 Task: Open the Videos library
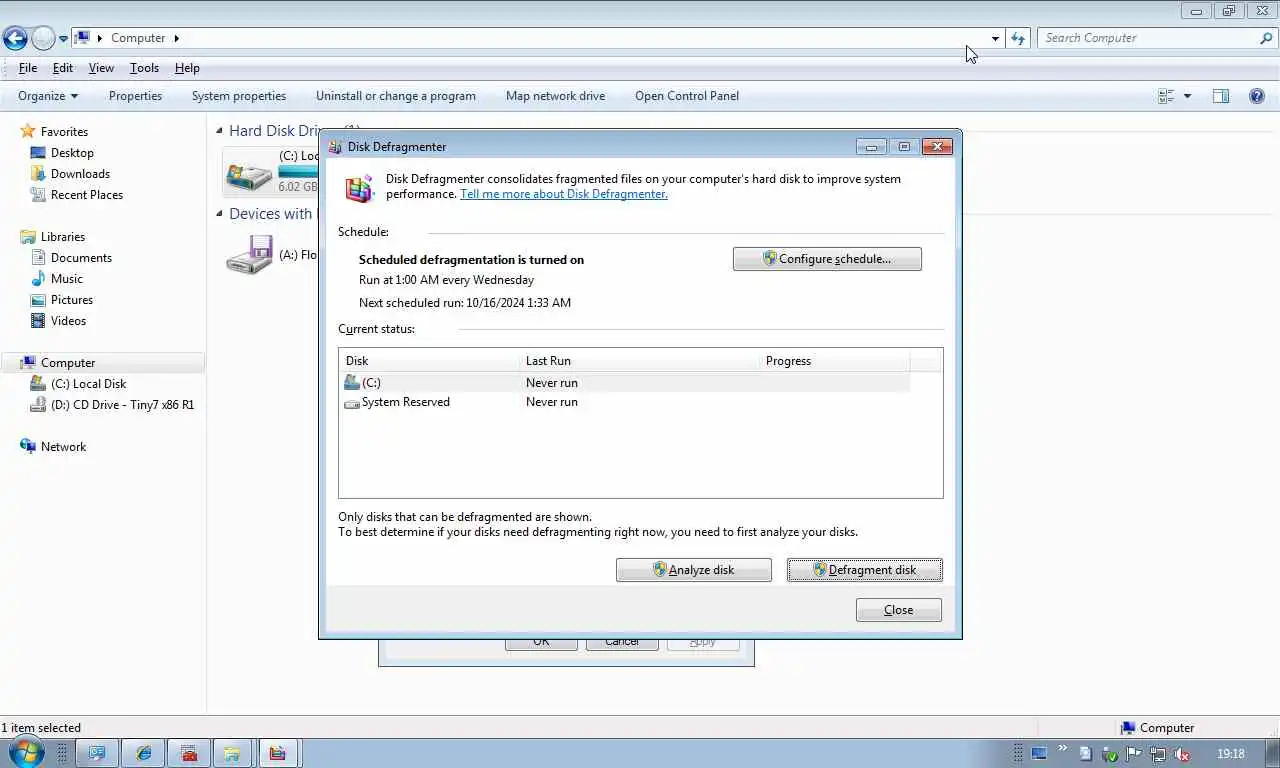pos(68,321)
